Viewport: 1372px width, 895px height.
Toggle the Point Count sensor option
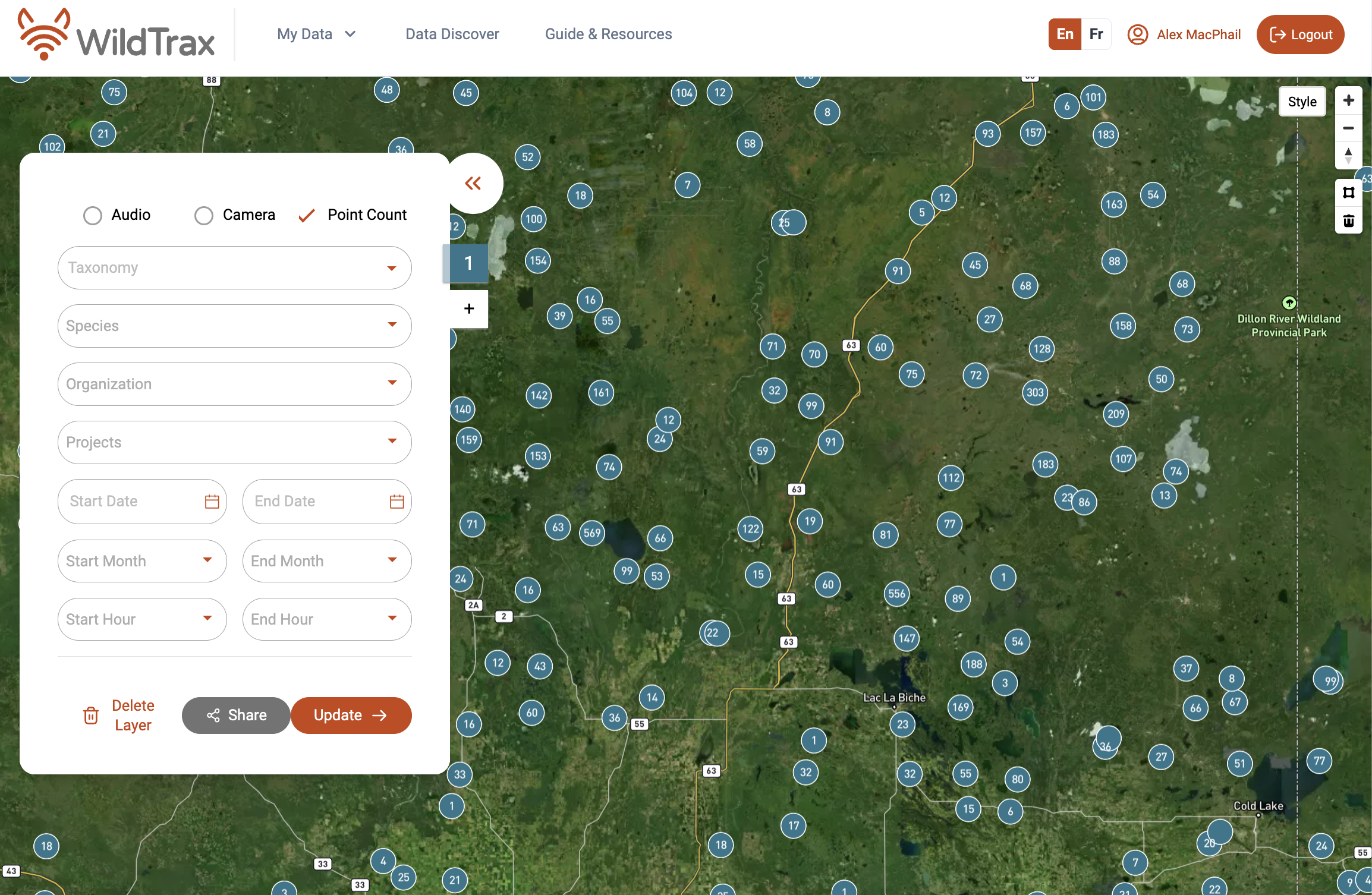[307, 215]
